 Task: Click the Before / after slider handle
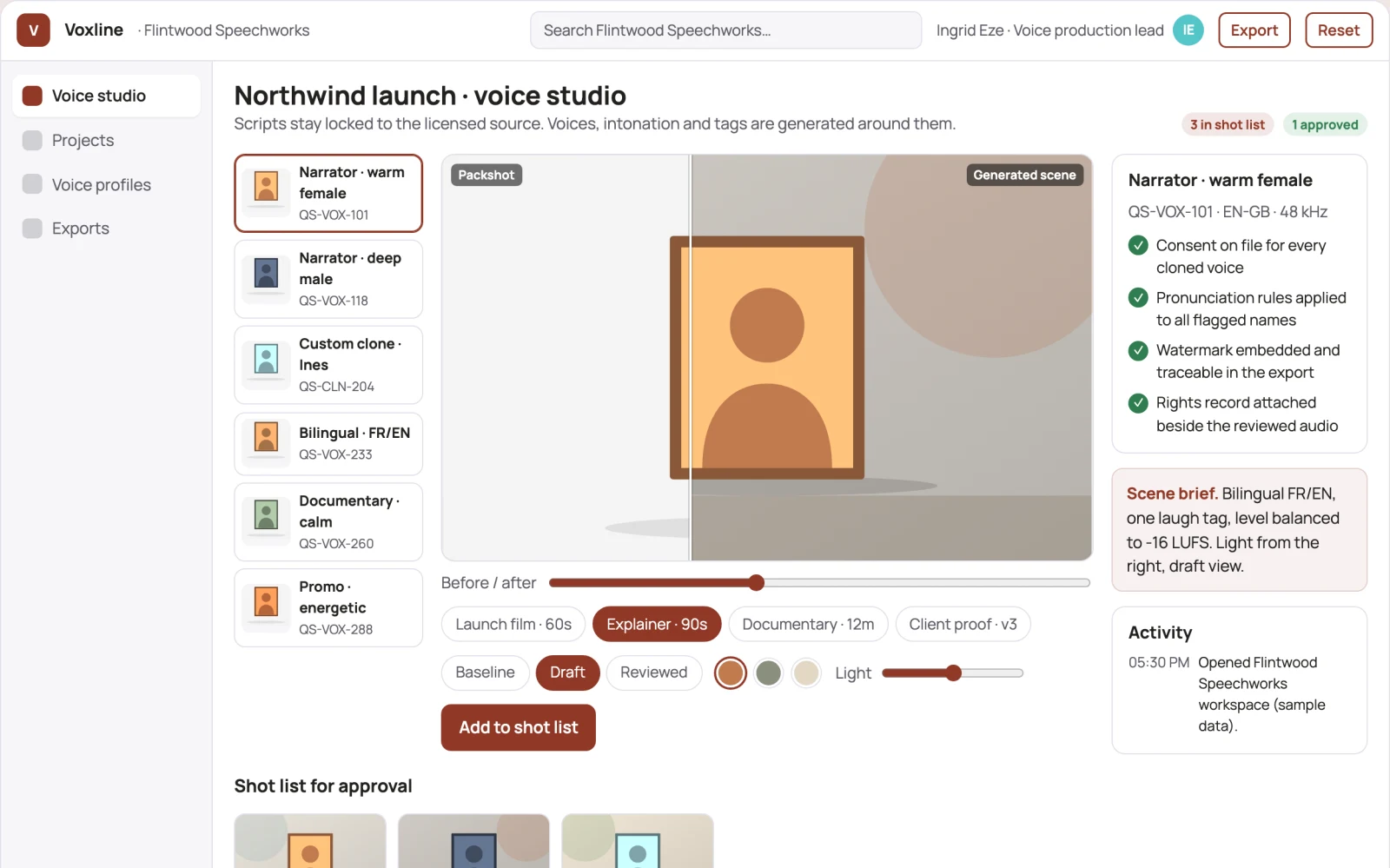[757, 583]
